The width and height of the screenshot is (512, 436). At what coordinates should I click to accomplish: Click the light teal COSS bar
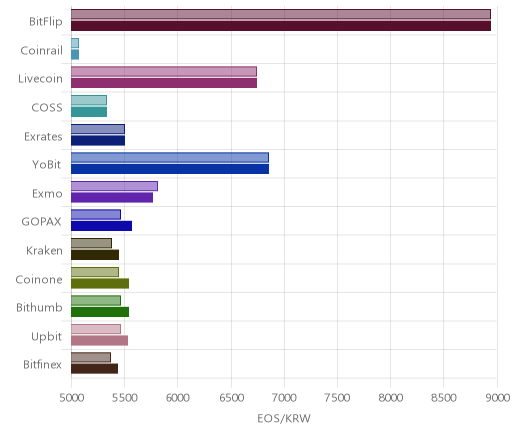(x=89, y=100)
